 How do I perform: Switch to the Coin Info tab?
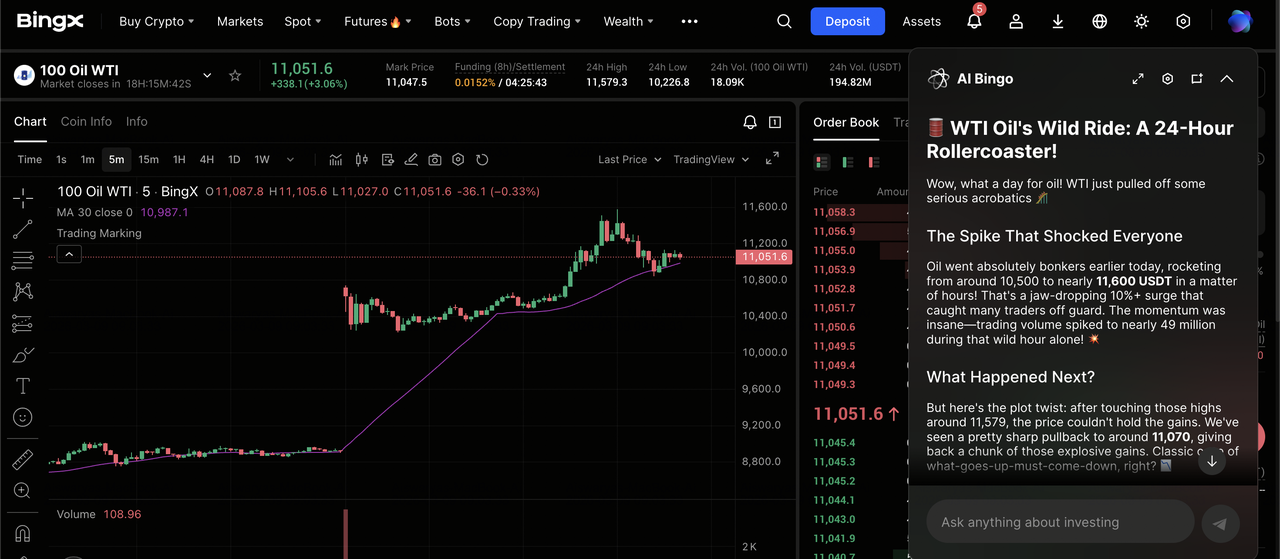[x=86, y=122]
